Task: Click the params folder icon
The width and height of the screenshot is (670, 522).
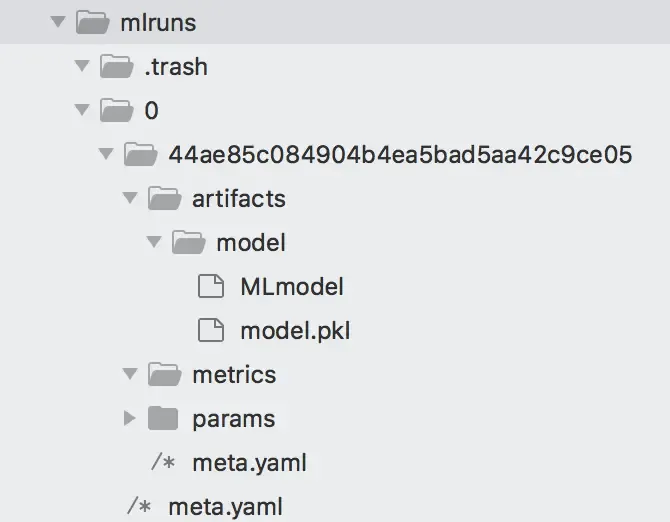Action: 163,418
